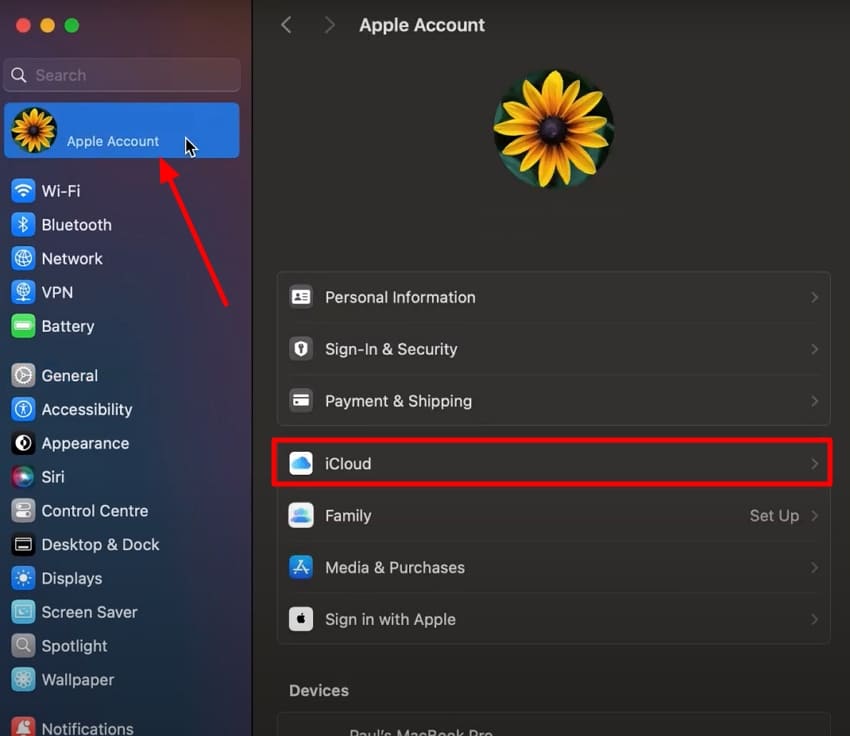This screenshot has width=850, height=736.
Task: Click the Screen Saver icon
Action: pyautogui.click(x=23, y=612)
